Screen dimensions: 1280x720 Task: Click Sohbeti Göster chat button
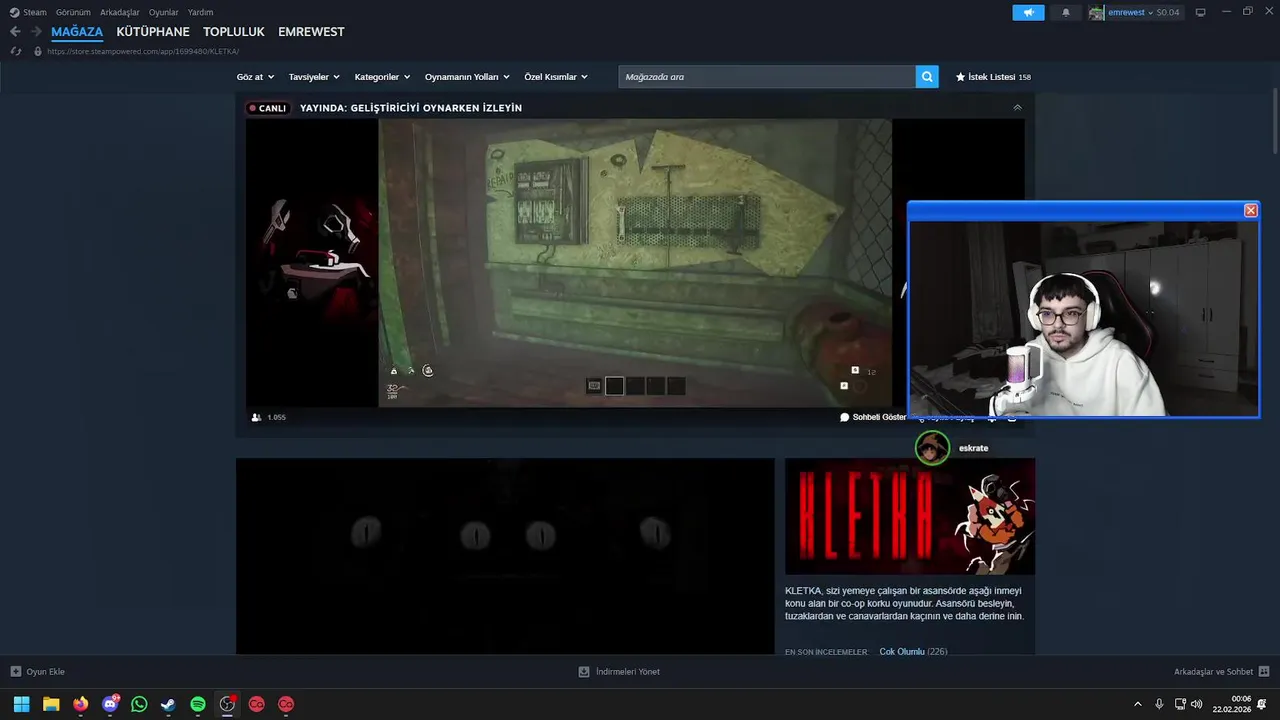click(x=873, y=417)
